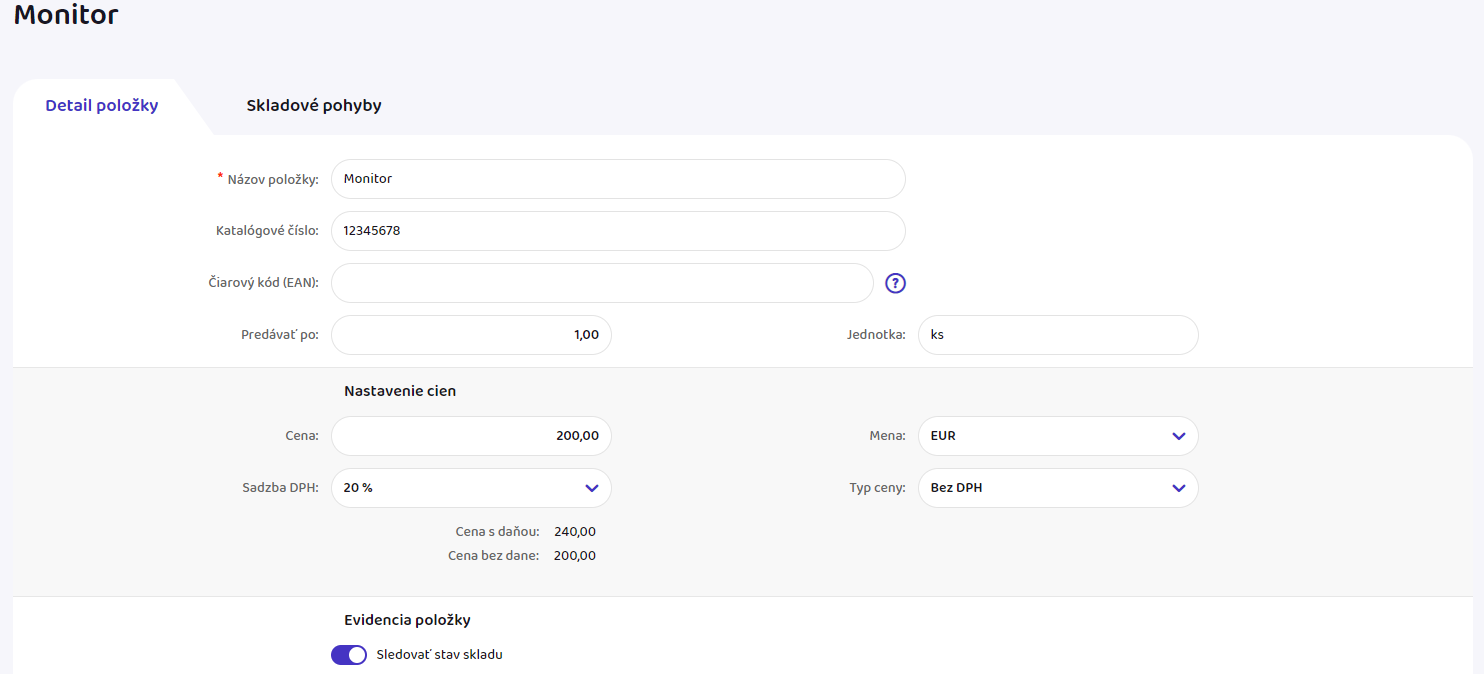Viewport: 1484px width, 674px height.
Task: Click the Jednotka field containing ks
Action: coord(1057,335)
